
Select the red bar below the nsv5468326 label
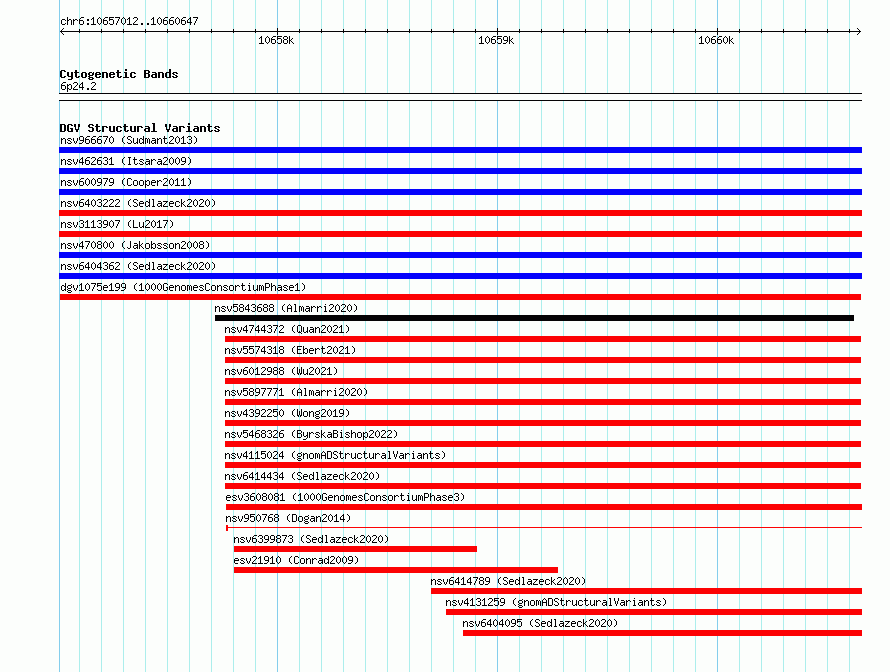click(543, 444)
